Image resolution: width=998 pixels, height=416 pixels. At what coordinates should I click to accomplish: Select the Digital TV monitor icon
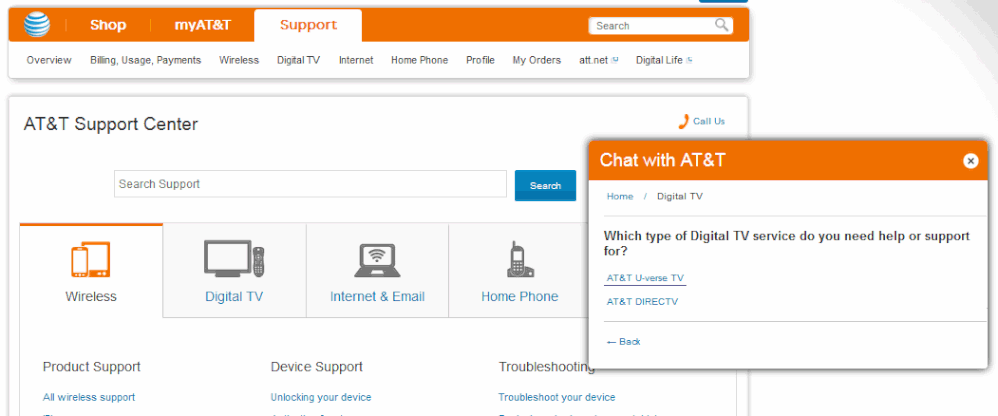(234, 260)
